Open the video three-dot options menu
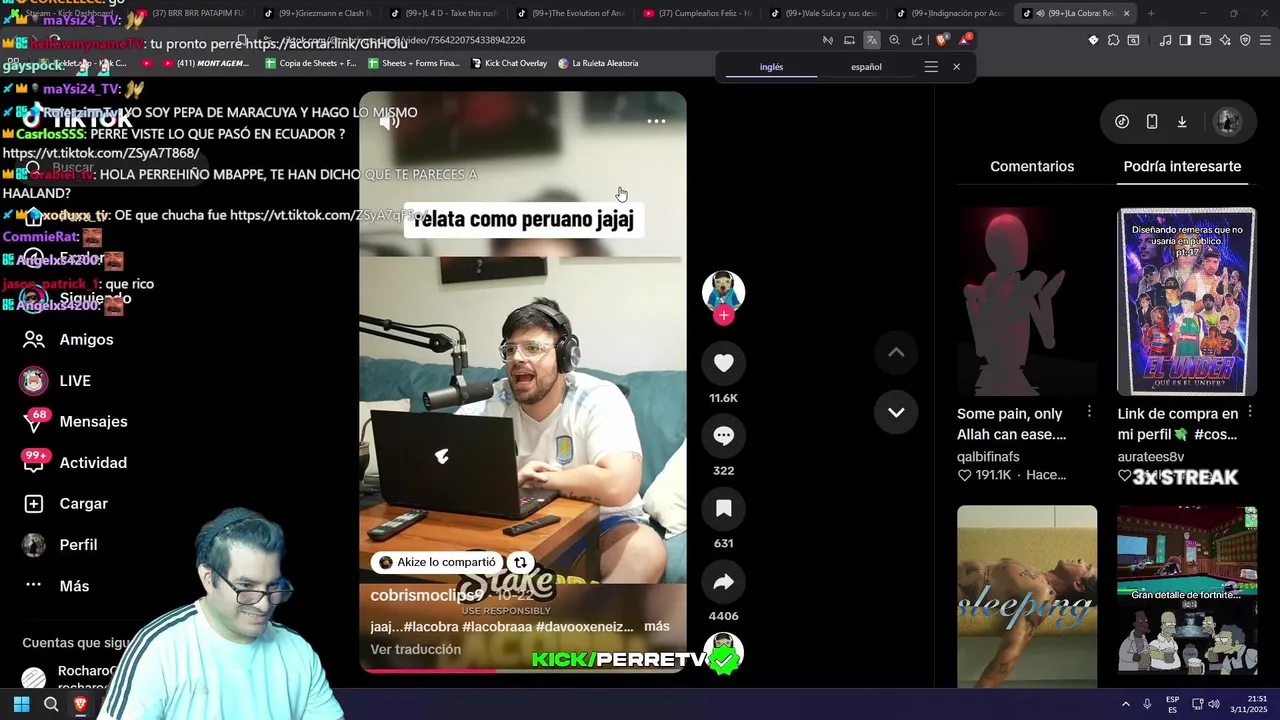 coord(656,121)
